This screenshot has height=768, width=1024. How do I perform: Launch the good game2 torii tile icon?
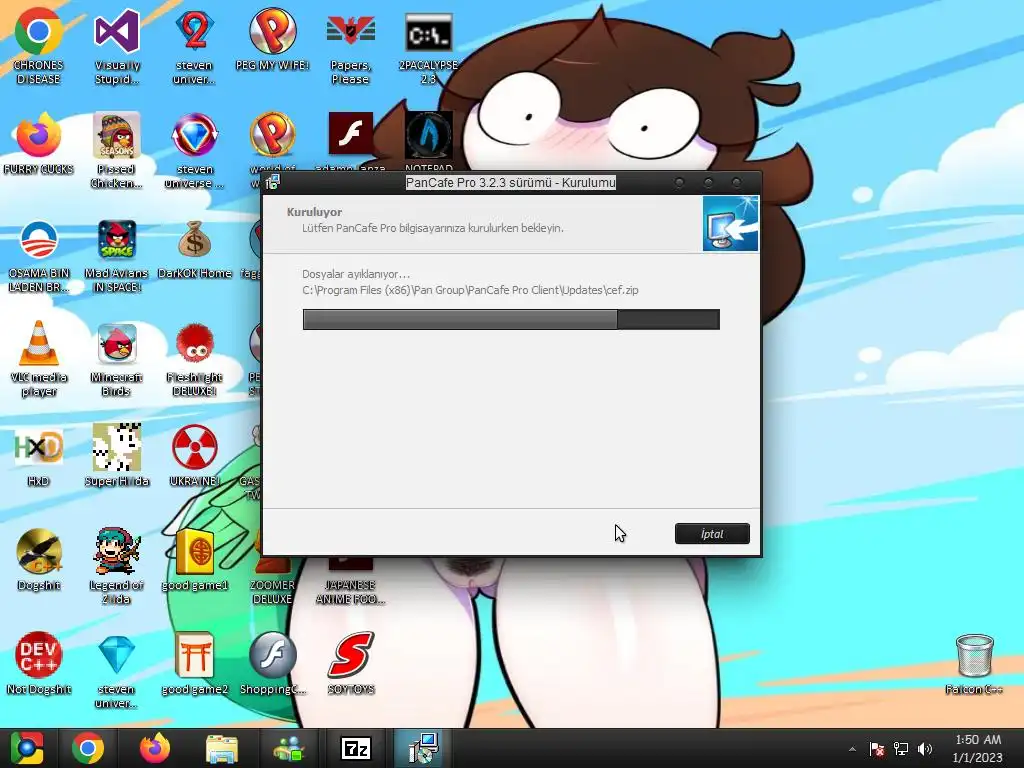click(195, 654)
